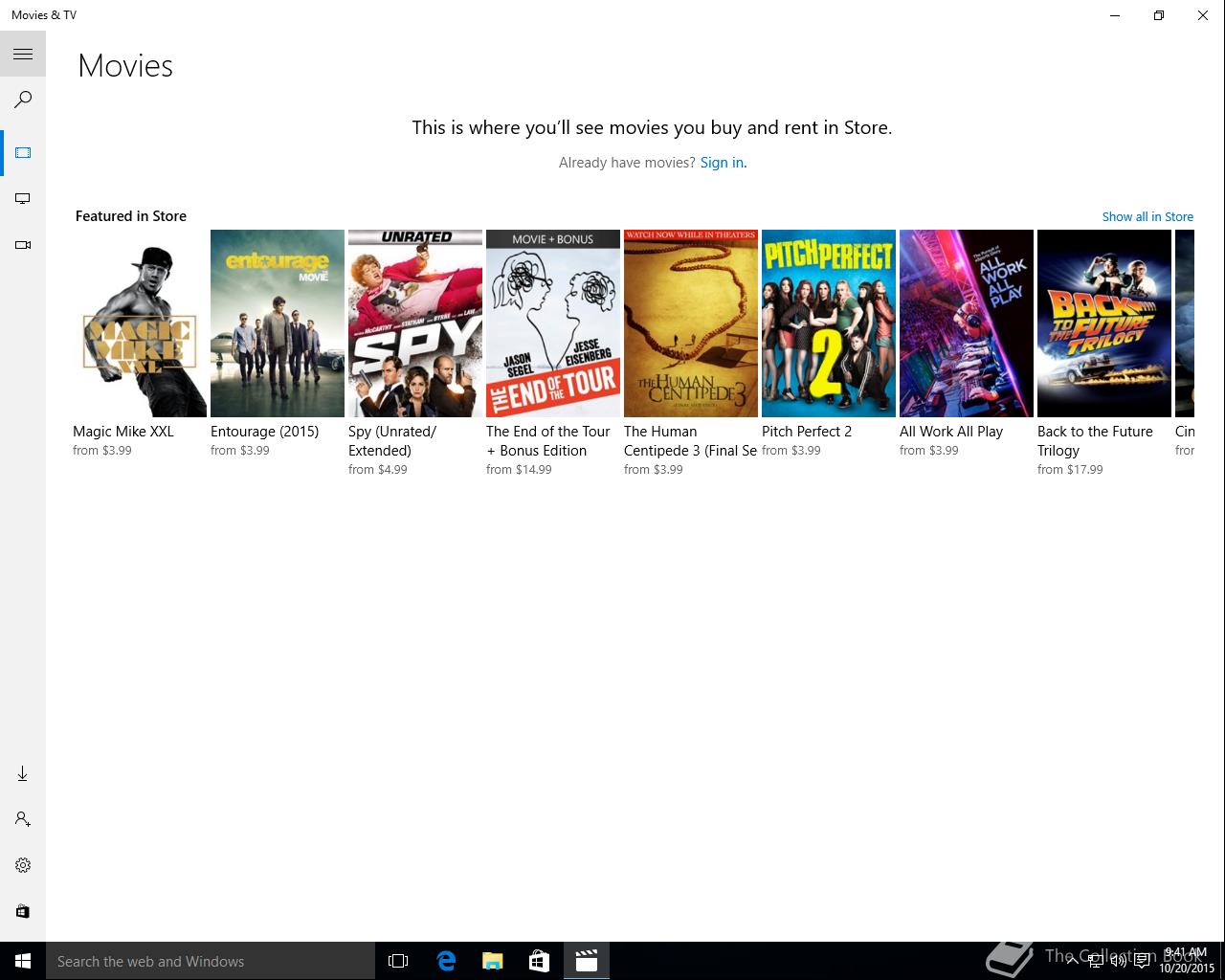The height and width of the screenshot is (980, 1225).
Task: Open The Human Centipede 3 poster
Action: [691, 323]
